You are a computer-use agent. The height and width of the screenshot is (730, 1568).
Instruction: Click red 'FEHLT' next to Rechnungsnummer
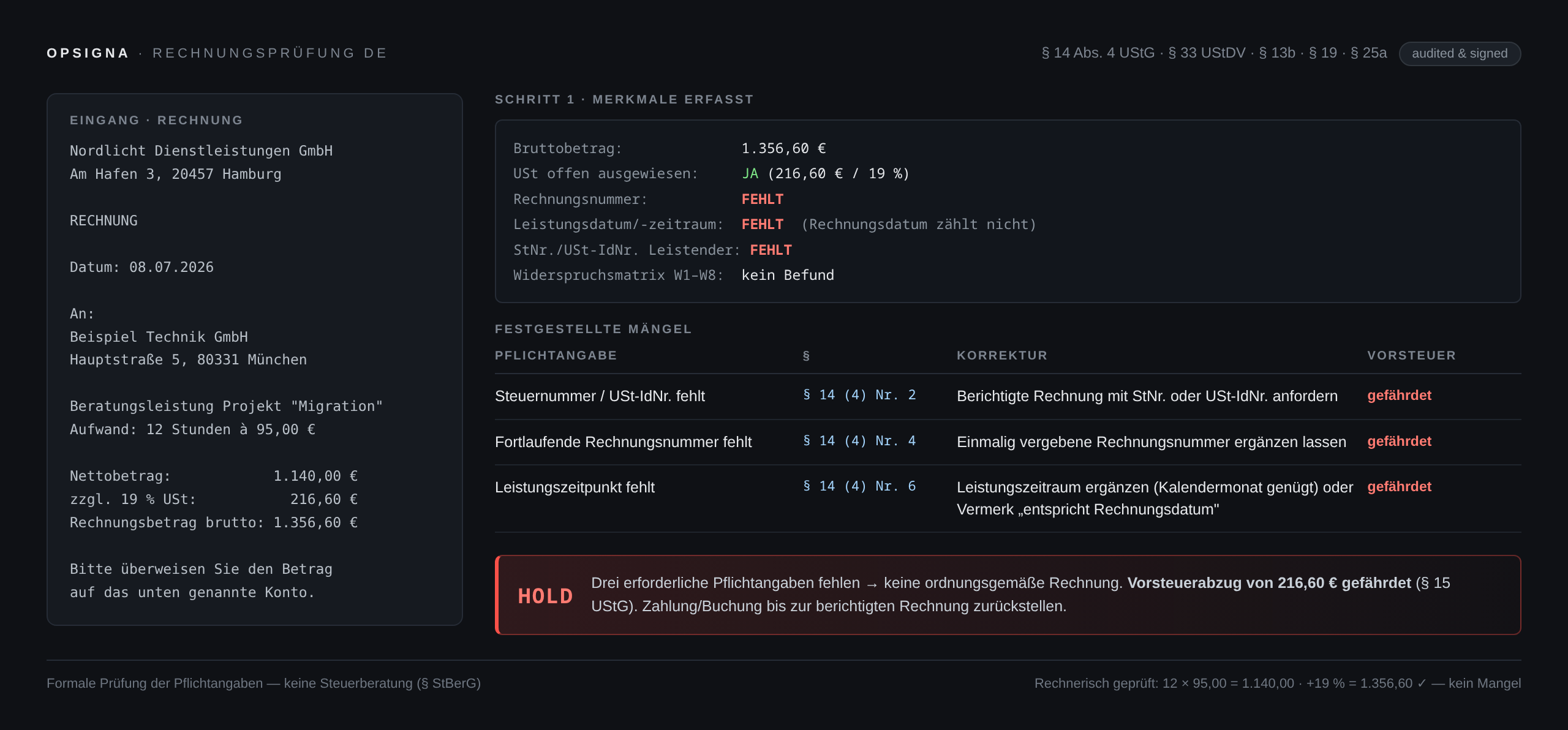pyautogui.click(x=763, y=199)
